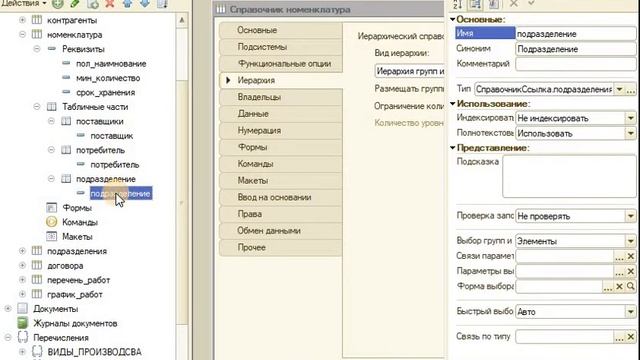Image resolution: width=640 pixels, height=360 pixels.
Task: Expand the контрагенты catalog node
Action: pyautogui.click(x=22, y=20)
